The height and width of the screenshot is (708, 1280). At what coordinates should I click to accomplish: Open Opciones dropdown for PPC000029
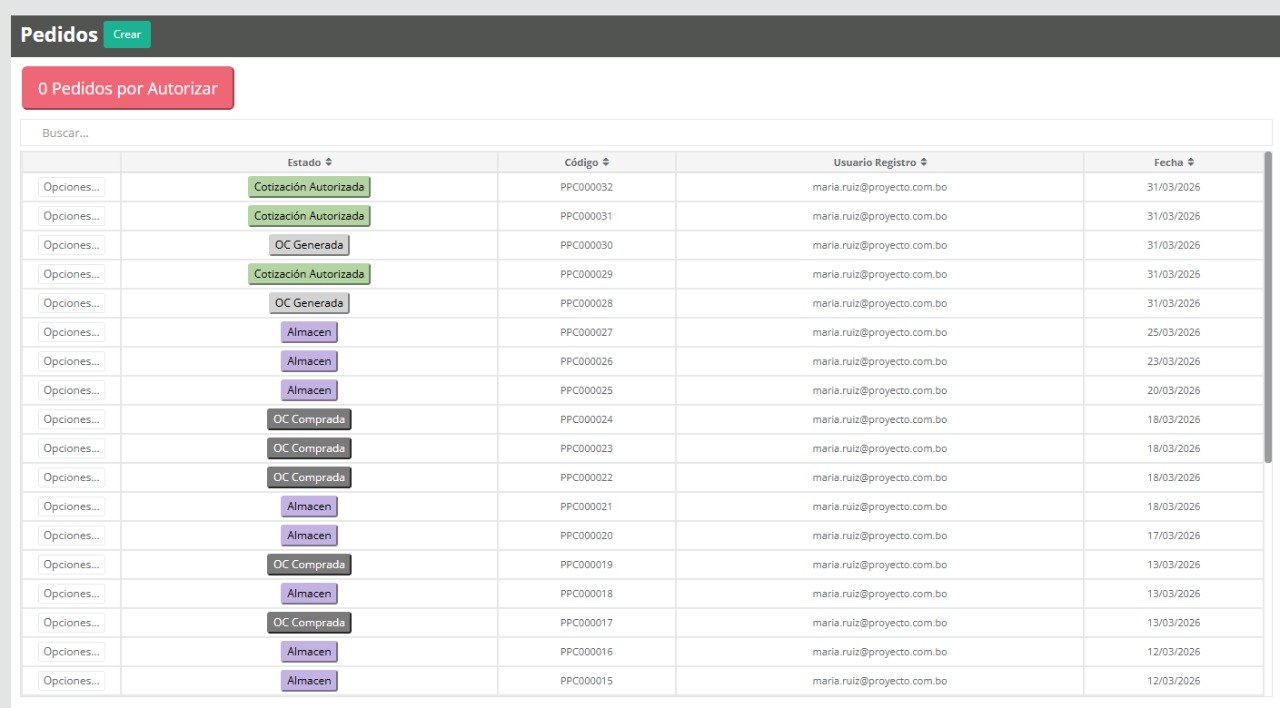71,274
